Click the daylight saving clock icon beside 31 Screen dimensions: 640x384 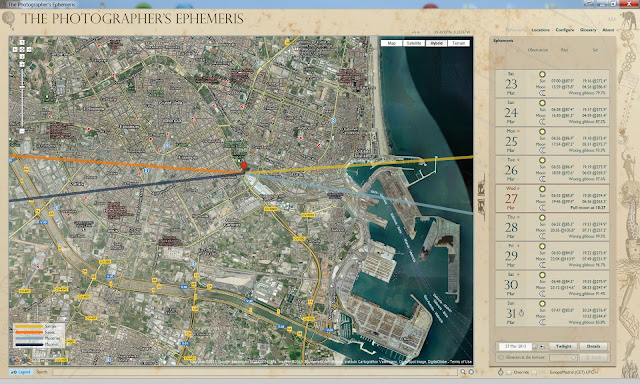tap(521, 313)
